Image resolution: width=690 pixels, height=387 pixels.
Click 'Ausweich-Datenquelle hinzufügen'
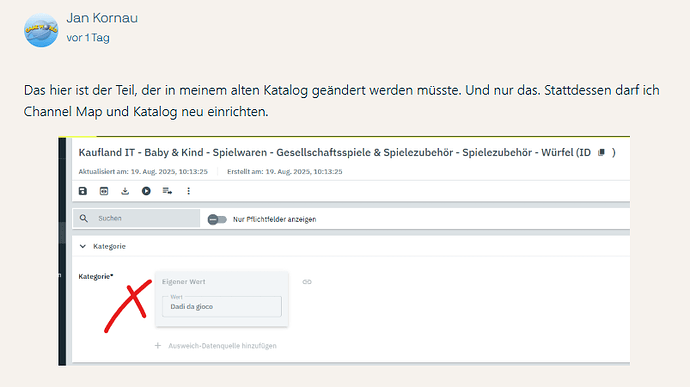(x=222, y=346)
